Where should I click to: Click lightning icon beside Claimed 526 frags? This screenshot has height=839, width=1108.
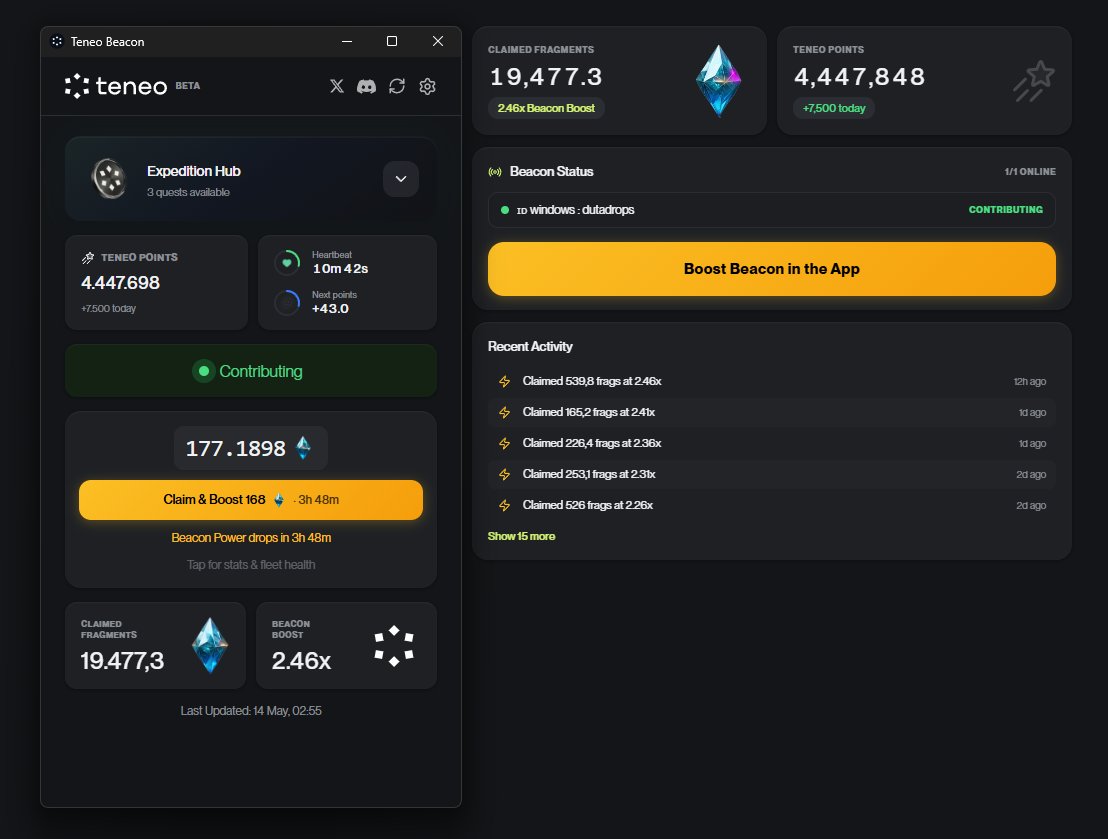(x=505, y=506)
